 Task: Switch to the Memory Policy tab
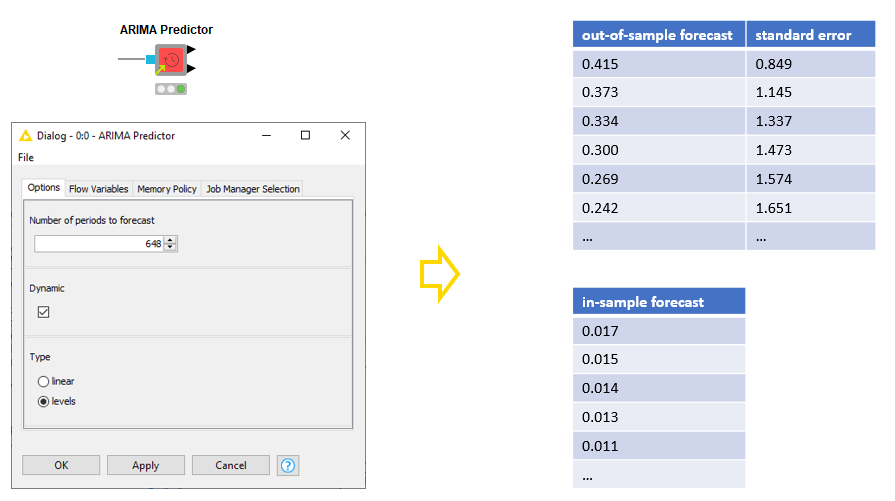(167, 189)
